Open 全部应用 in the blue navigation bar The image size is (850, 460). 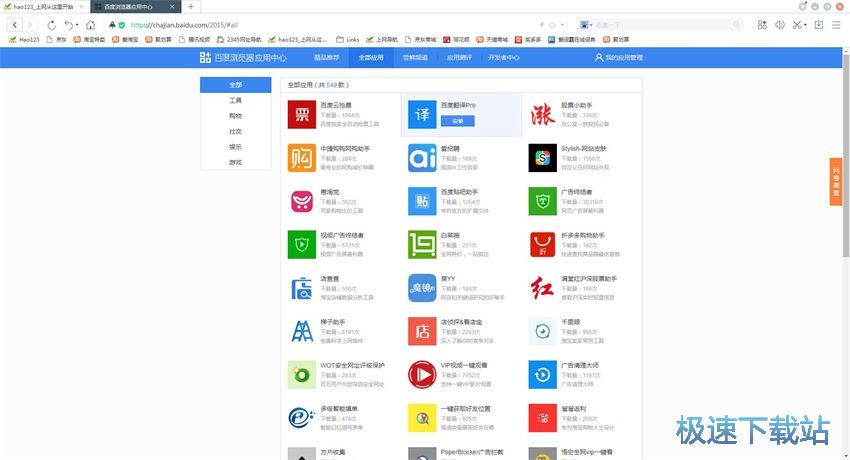pos(371,57)
